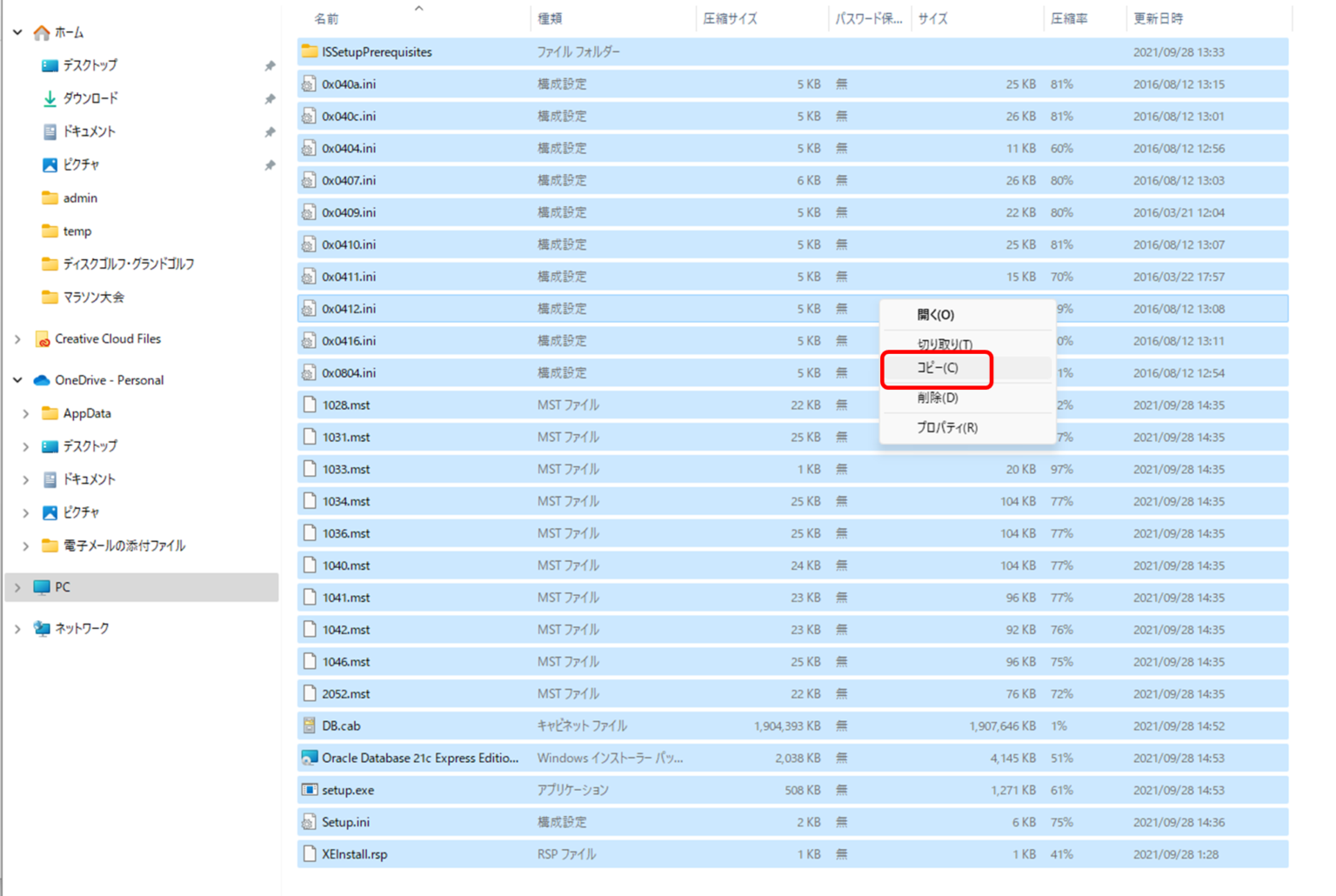Expand the PC tree node

tap(17, 587)
